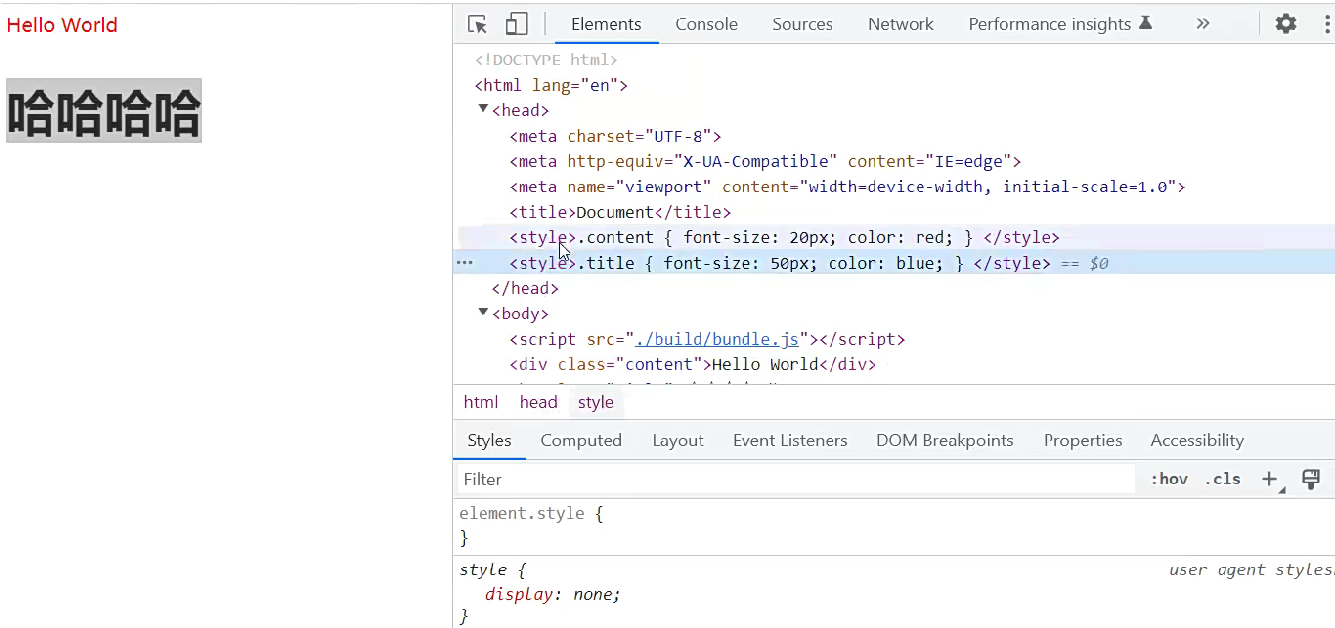1335x628 pixels.
Task: Open the Performance insights tab
Action: (1060, 24)
